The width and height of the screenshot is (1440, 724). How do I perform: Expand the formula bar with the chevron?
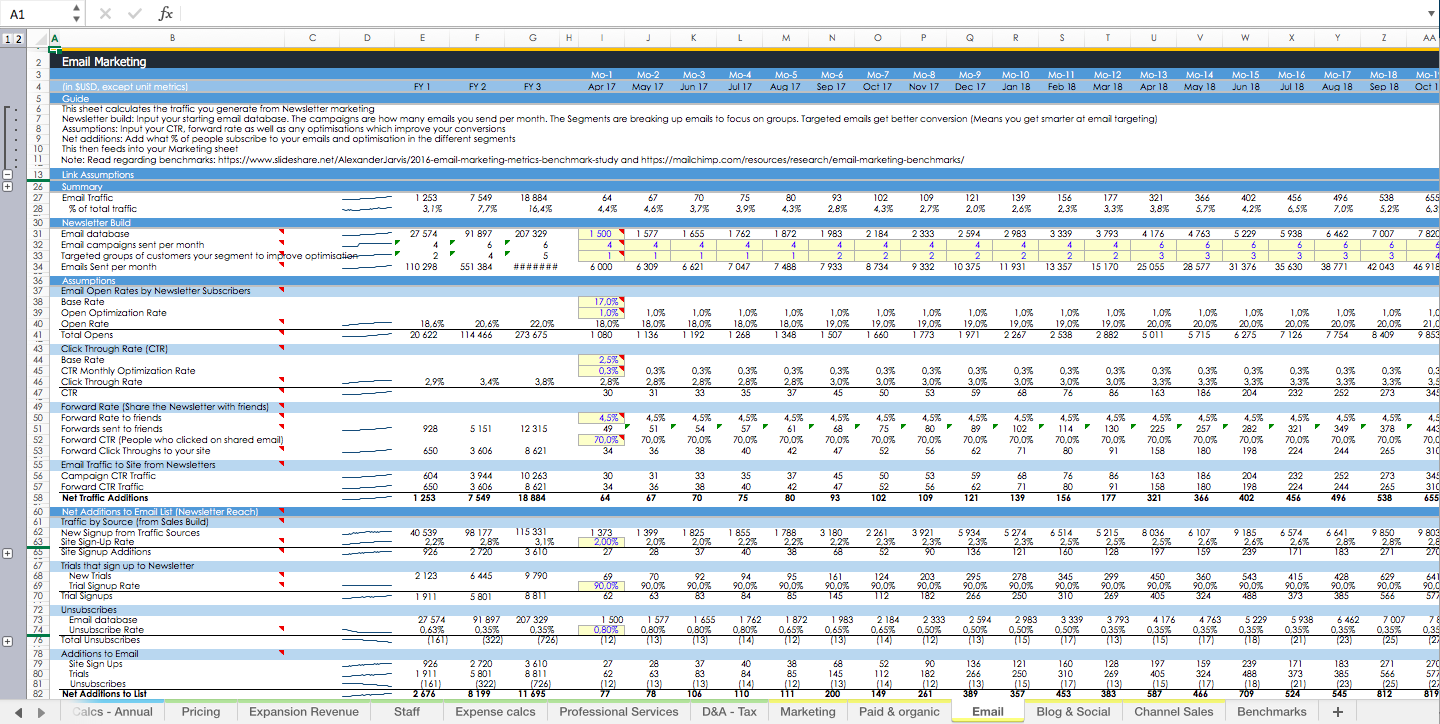click(1429, 14)
